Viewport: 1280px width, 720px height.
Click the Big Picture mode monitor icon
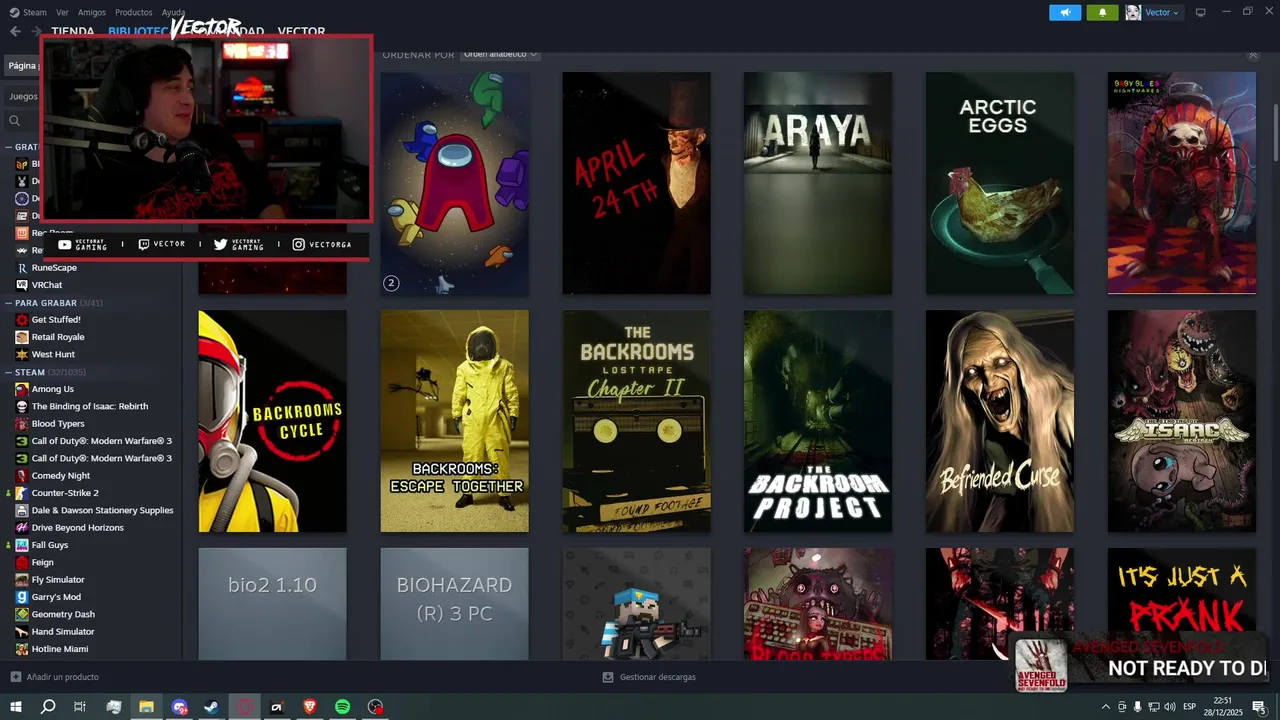tap(1201, 12)
